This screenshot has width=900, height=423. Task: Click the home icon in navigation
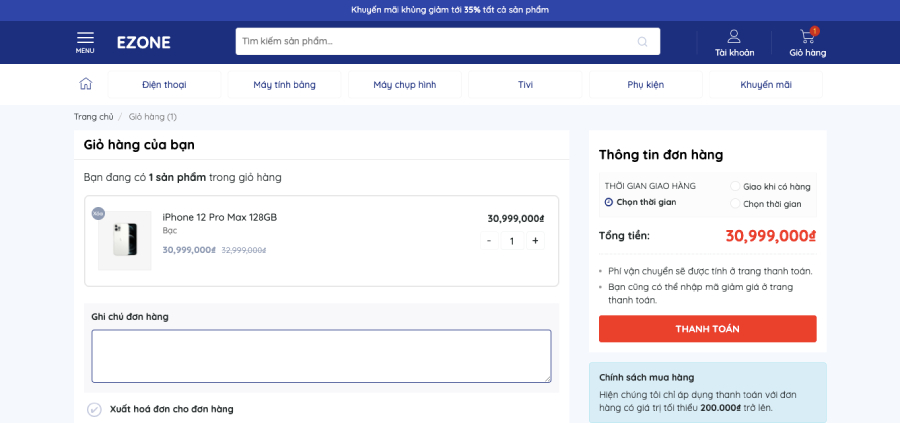tap(86, 84)
